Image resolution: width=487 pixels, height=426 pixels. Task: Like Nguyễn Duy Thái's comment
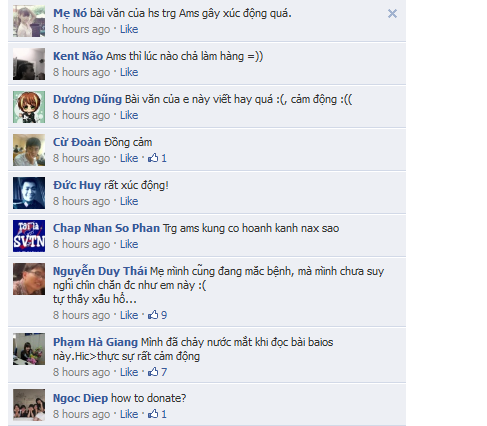pos(129,315)
